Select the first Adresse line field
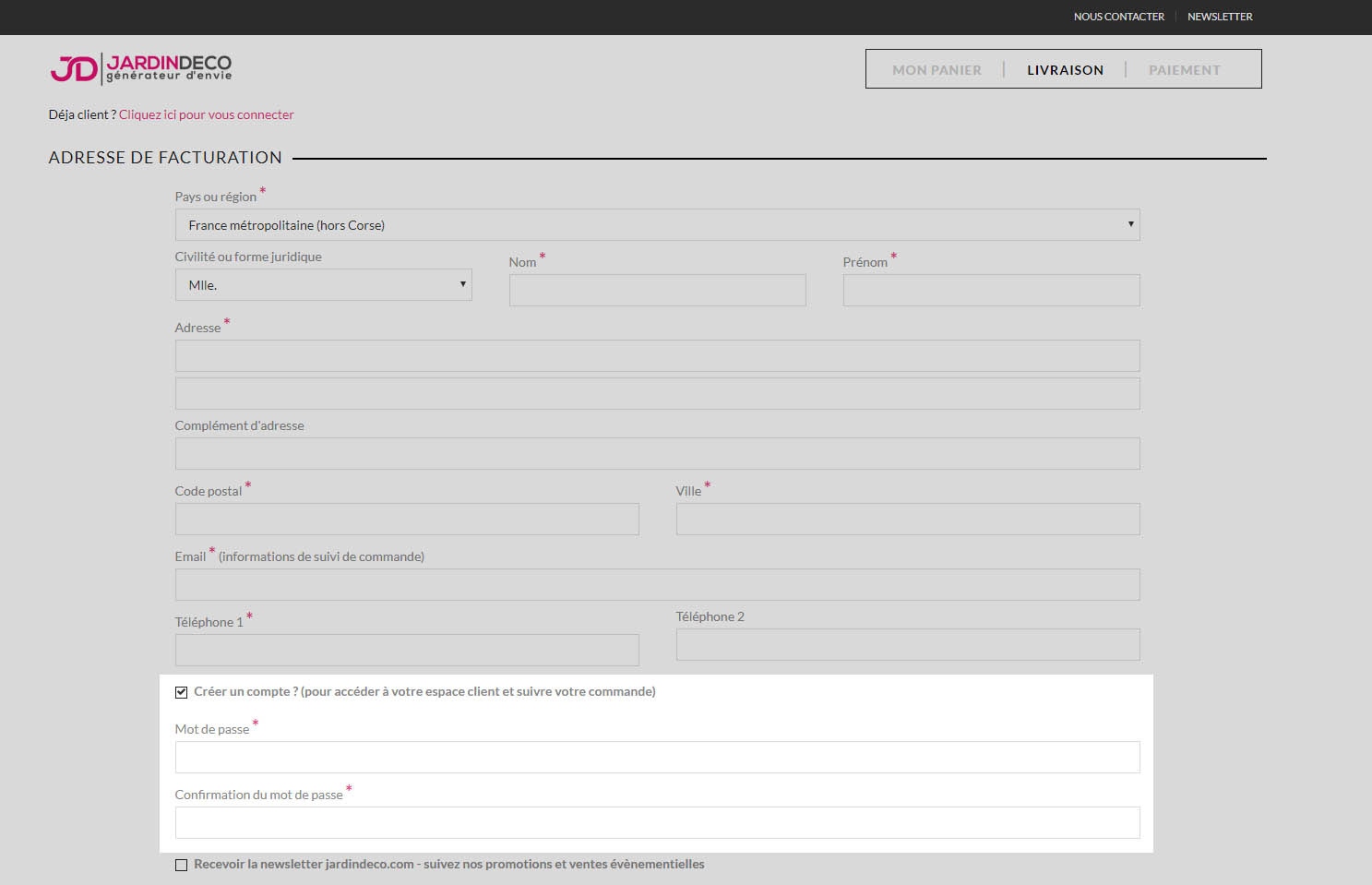The width and height of the screenshot is (1372, 885). click(x=657, y=356)
